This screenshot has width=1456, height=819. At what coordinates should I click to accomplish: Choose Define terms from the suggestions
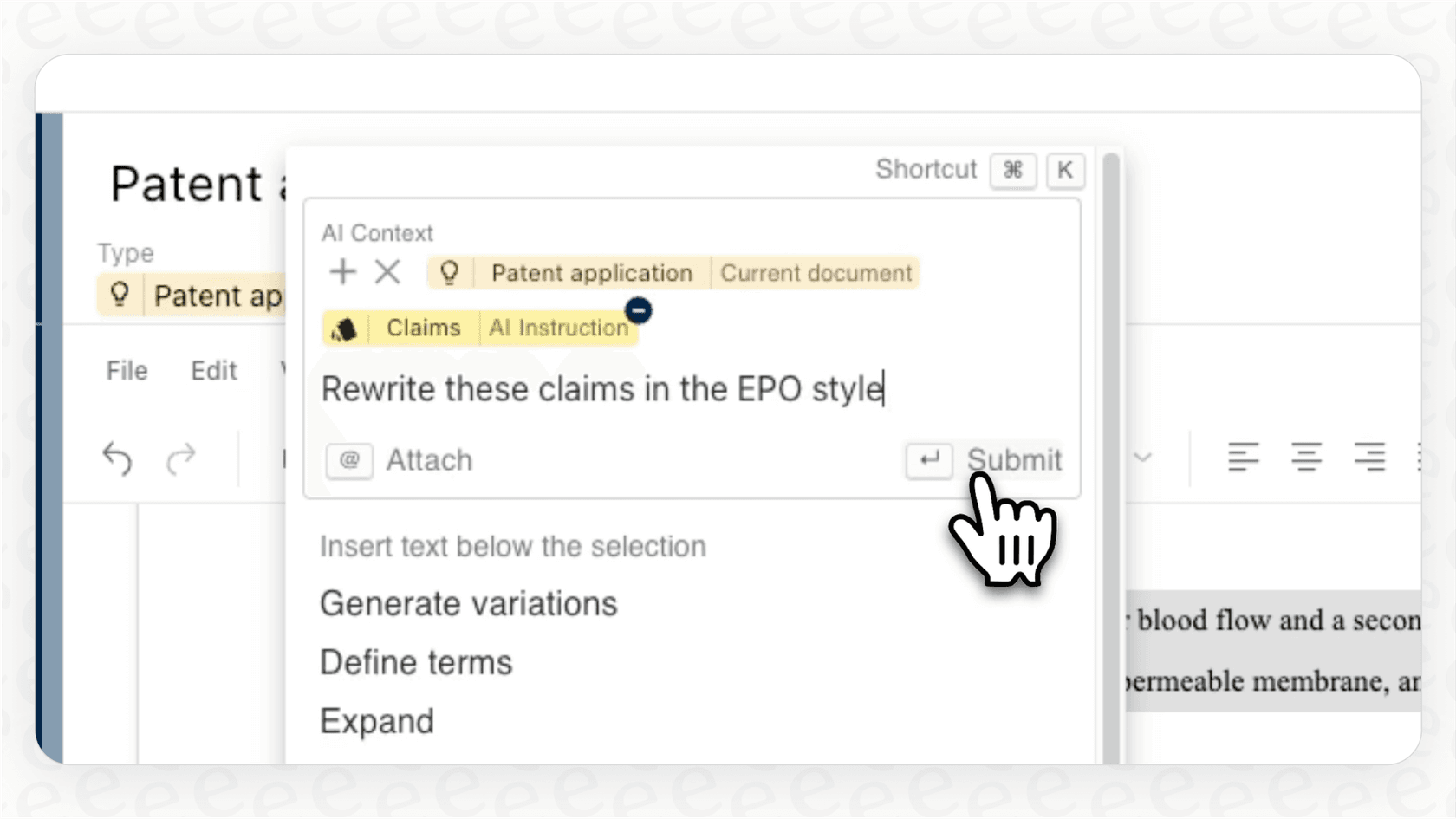click(x=415, y=661)
